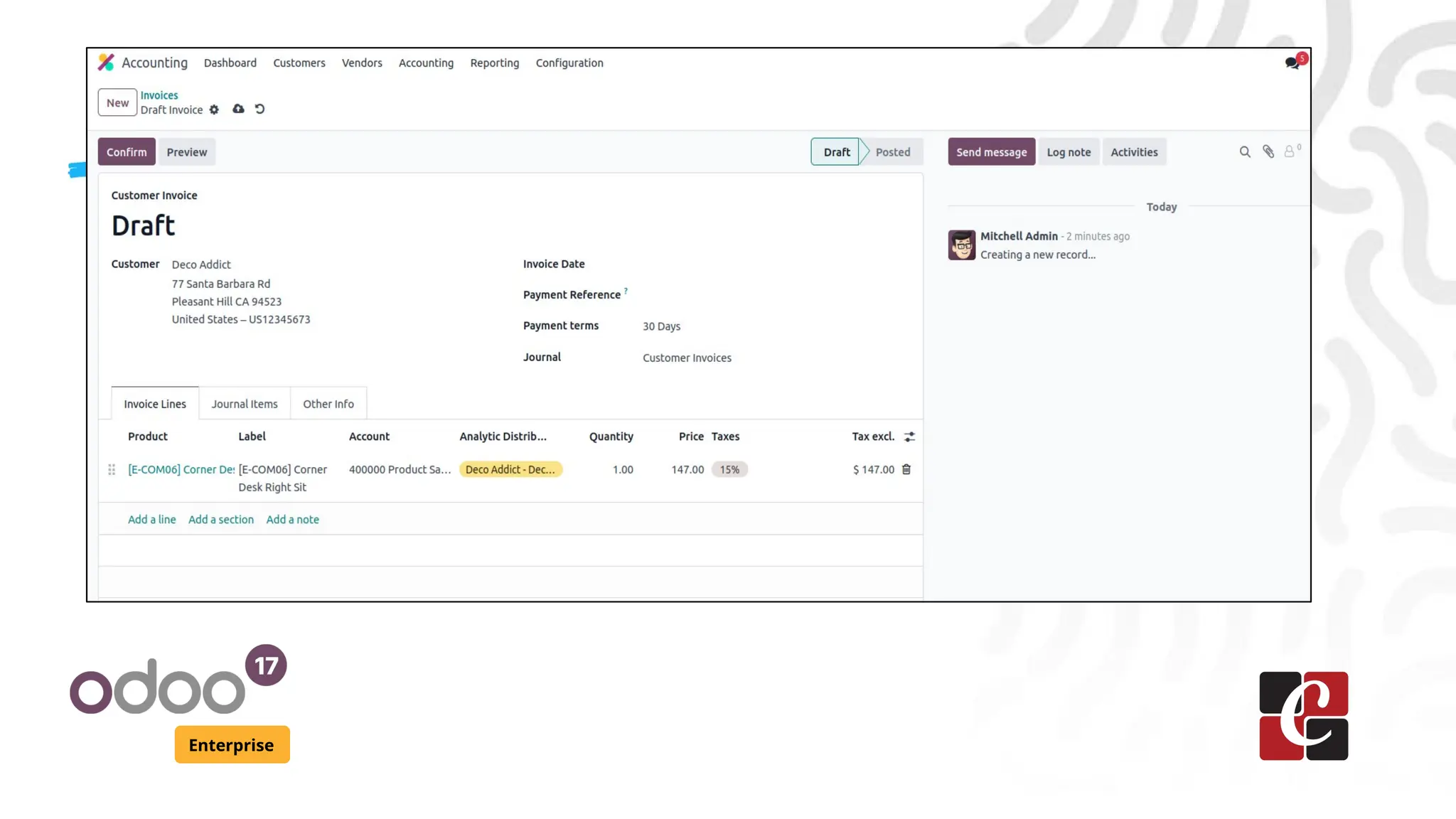Open the chat messages icon with badge

pos(1292,63)
